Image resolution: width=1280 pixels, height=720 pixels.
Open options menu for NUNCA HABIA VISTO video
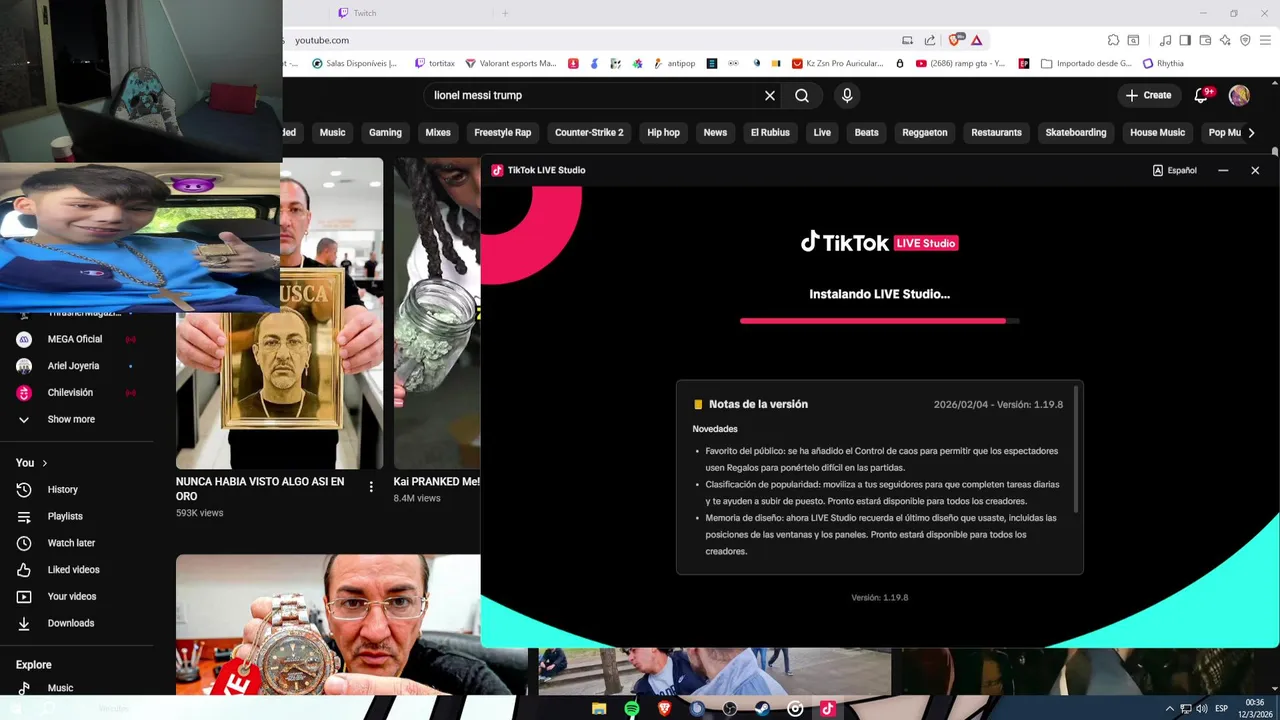coord(371,487)
